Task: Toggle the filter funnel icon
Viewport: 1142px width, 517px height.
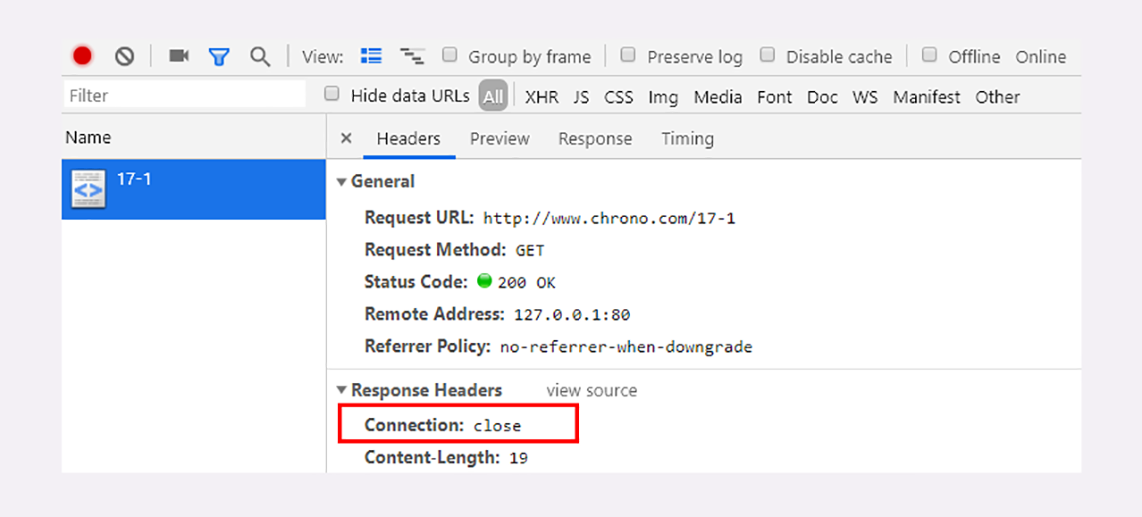Action: 219,57
